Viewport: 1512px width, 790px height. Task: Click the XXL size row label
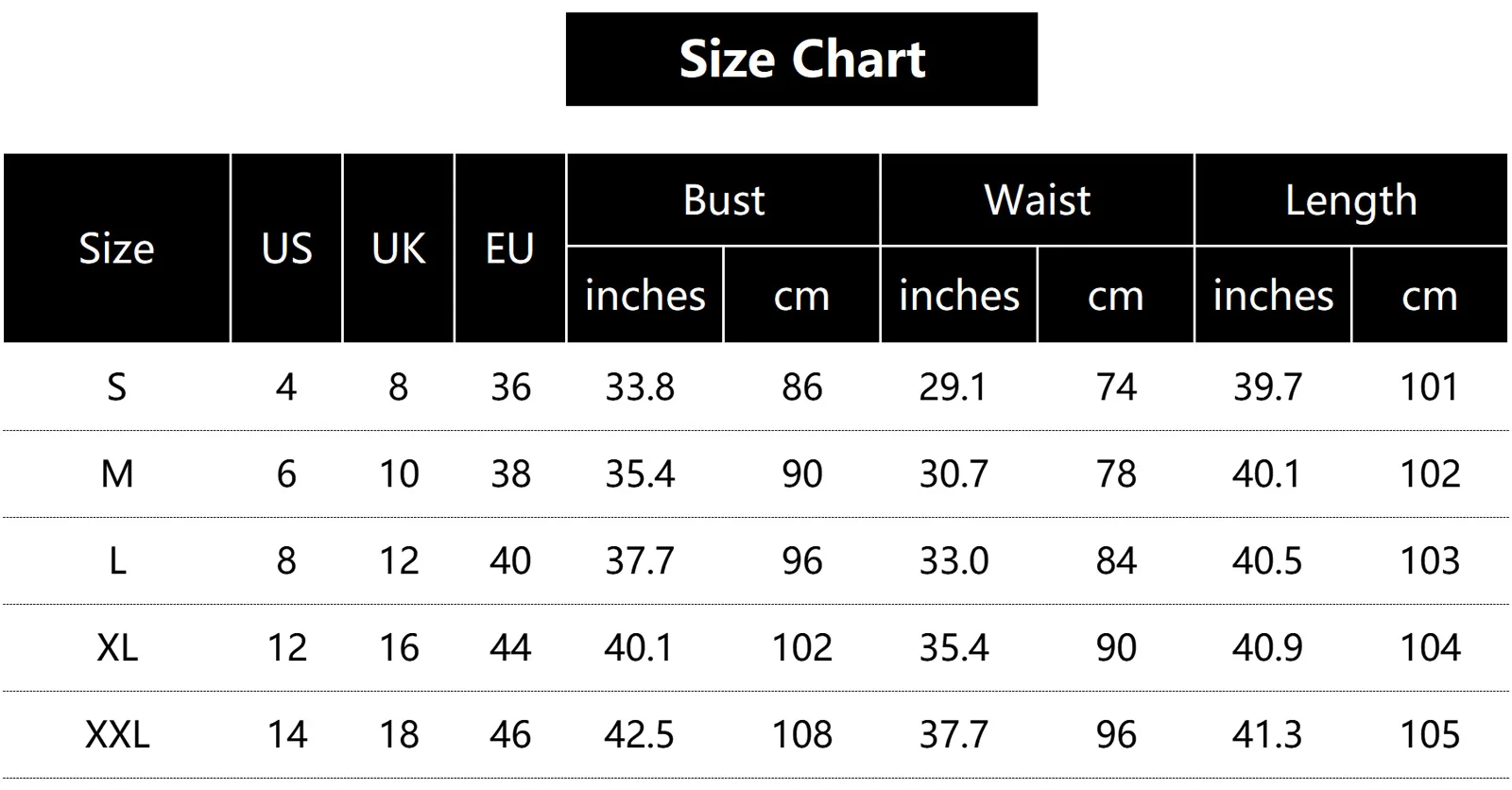click(x=116, y=735)
